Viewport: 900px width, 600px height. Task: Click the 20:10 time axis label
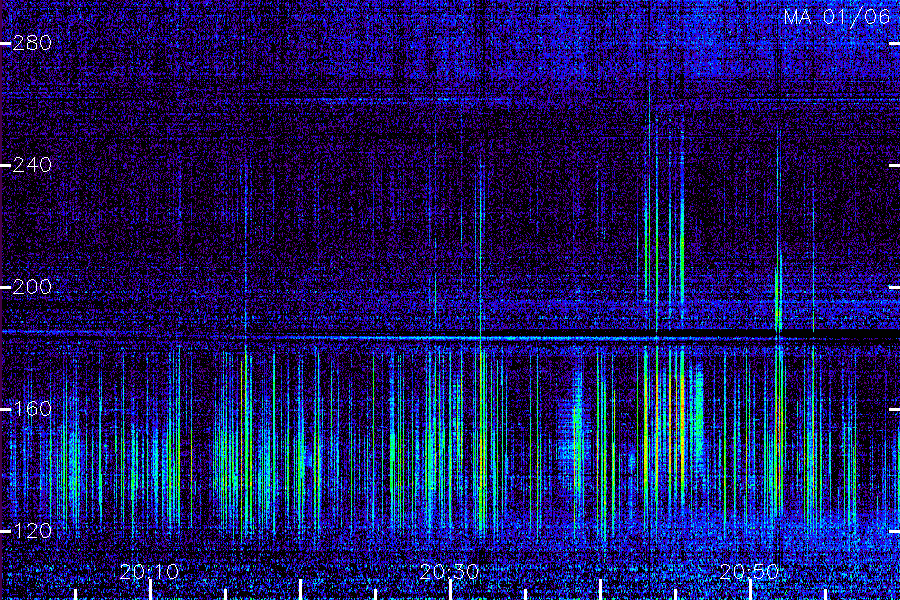(150, 572)
